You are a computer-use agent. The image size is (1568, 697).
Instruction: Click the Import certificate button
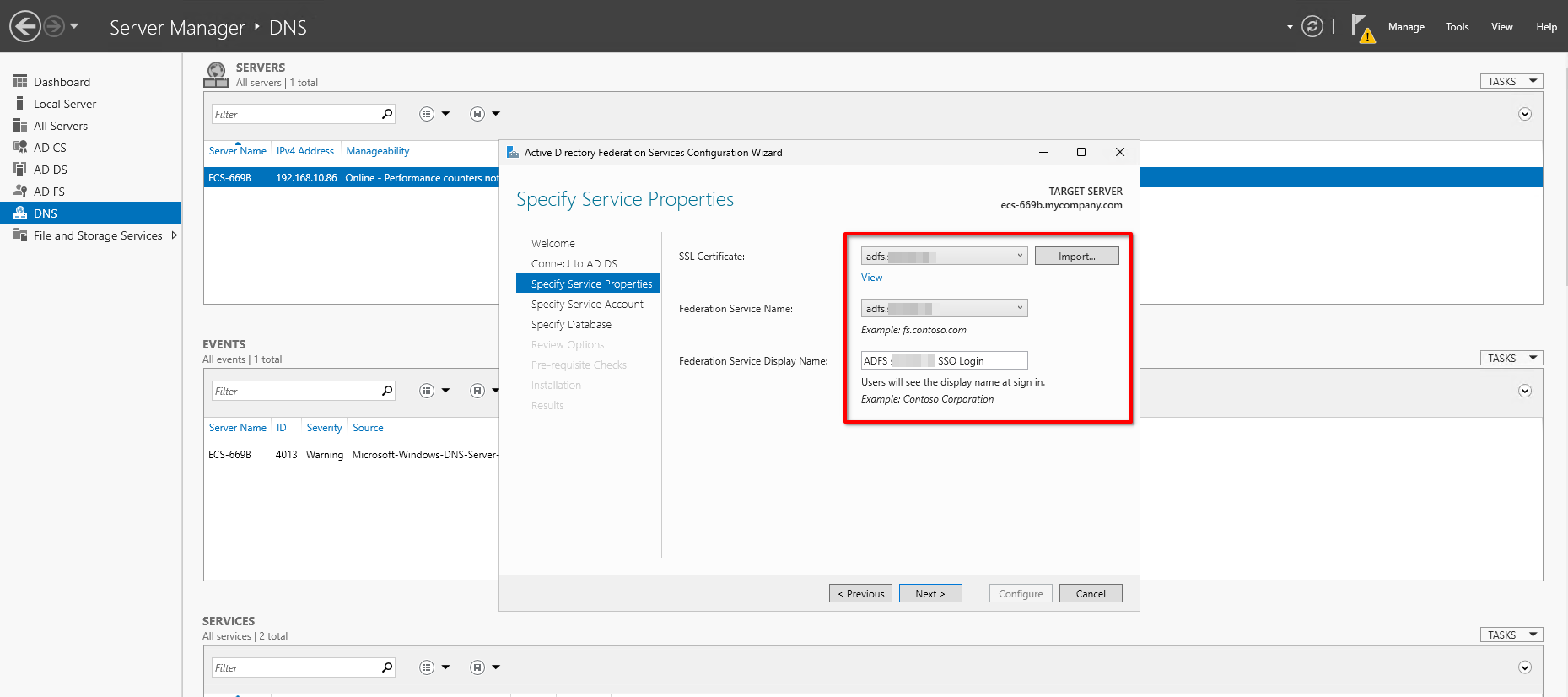click(x=1076, y=256)
